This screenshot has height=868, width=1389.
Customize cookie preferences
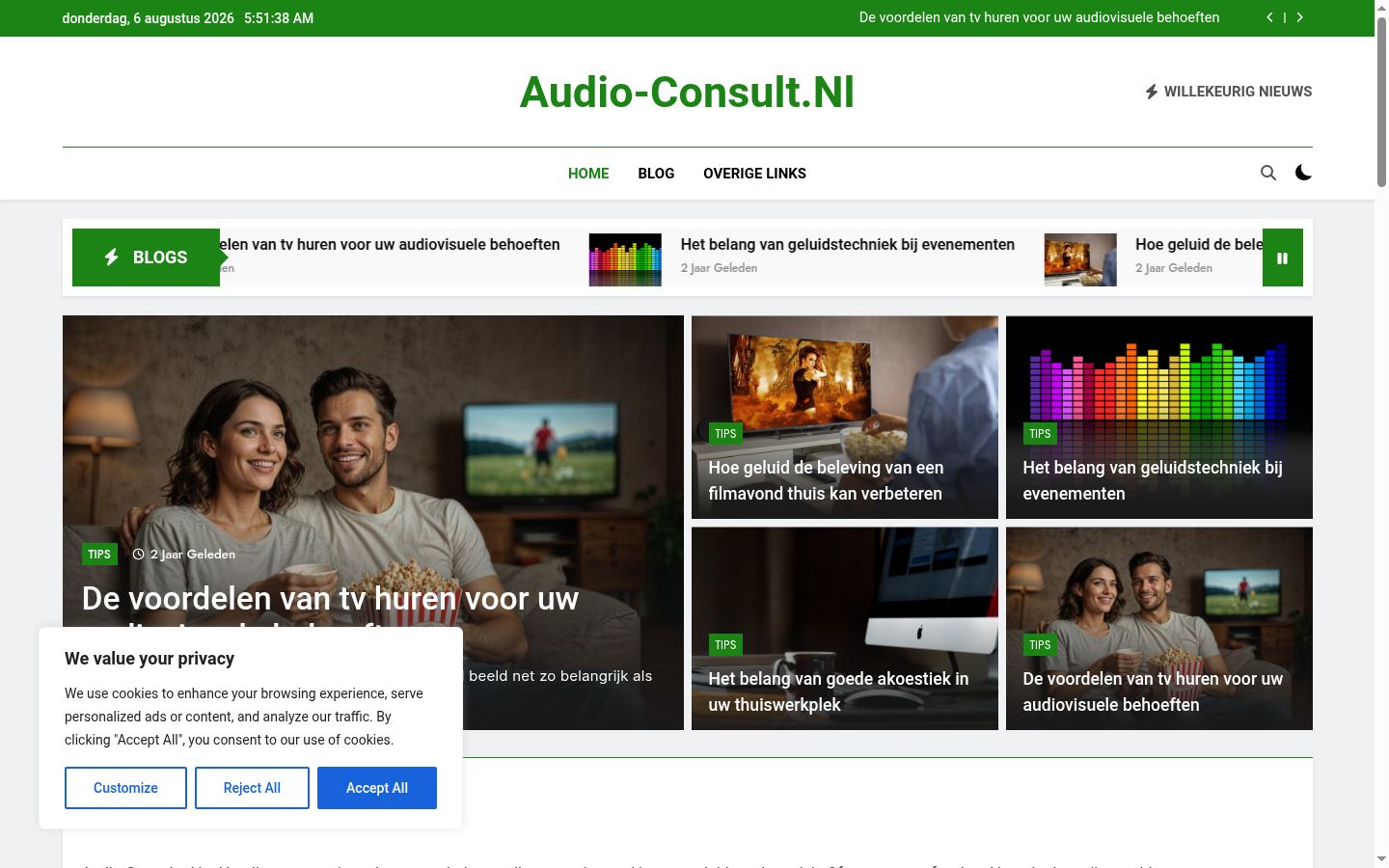(x=125, y=788)
